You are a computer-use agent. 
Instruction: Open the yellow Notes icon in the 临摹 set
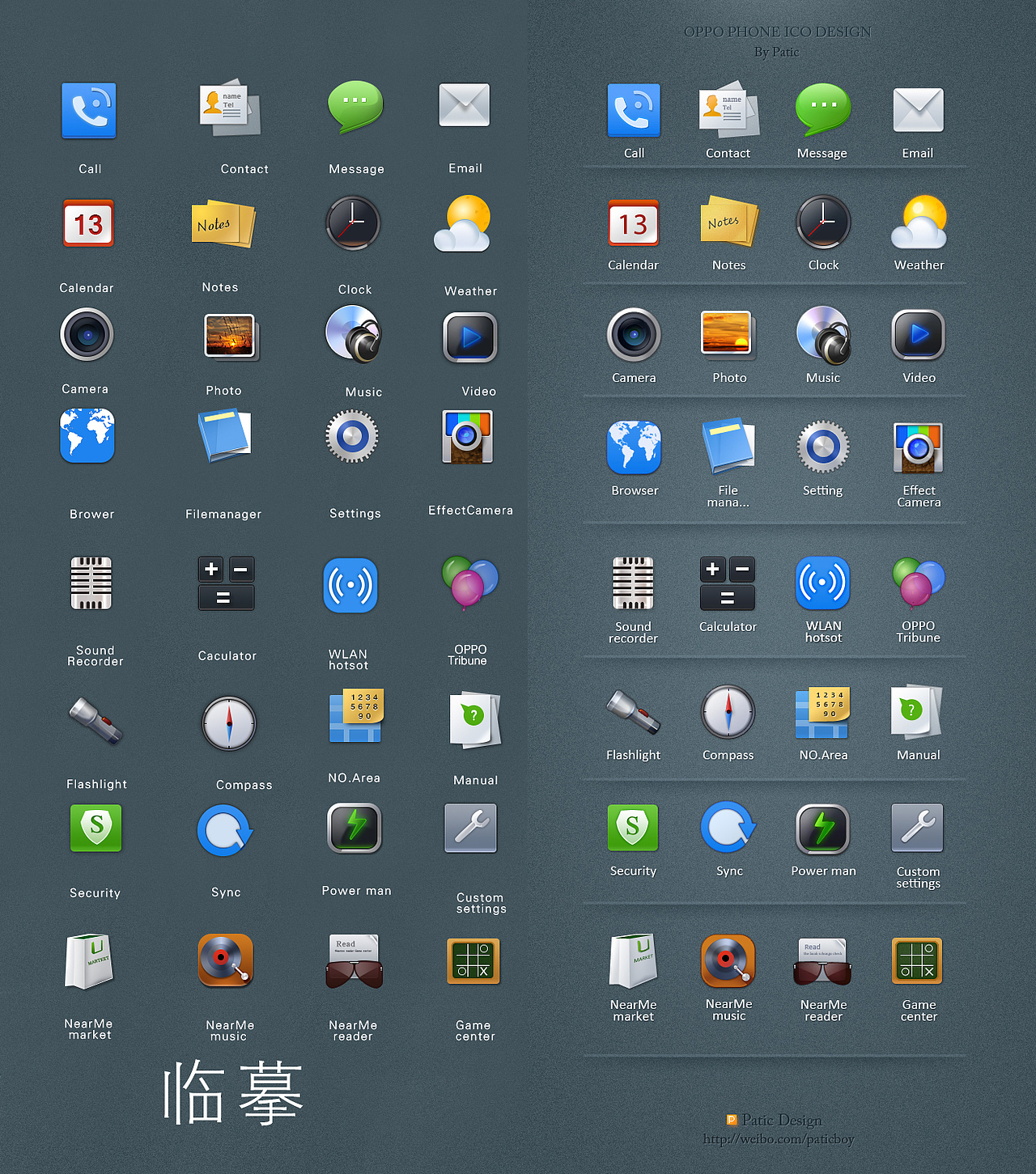pyautogui.click(x=223, y=223)
